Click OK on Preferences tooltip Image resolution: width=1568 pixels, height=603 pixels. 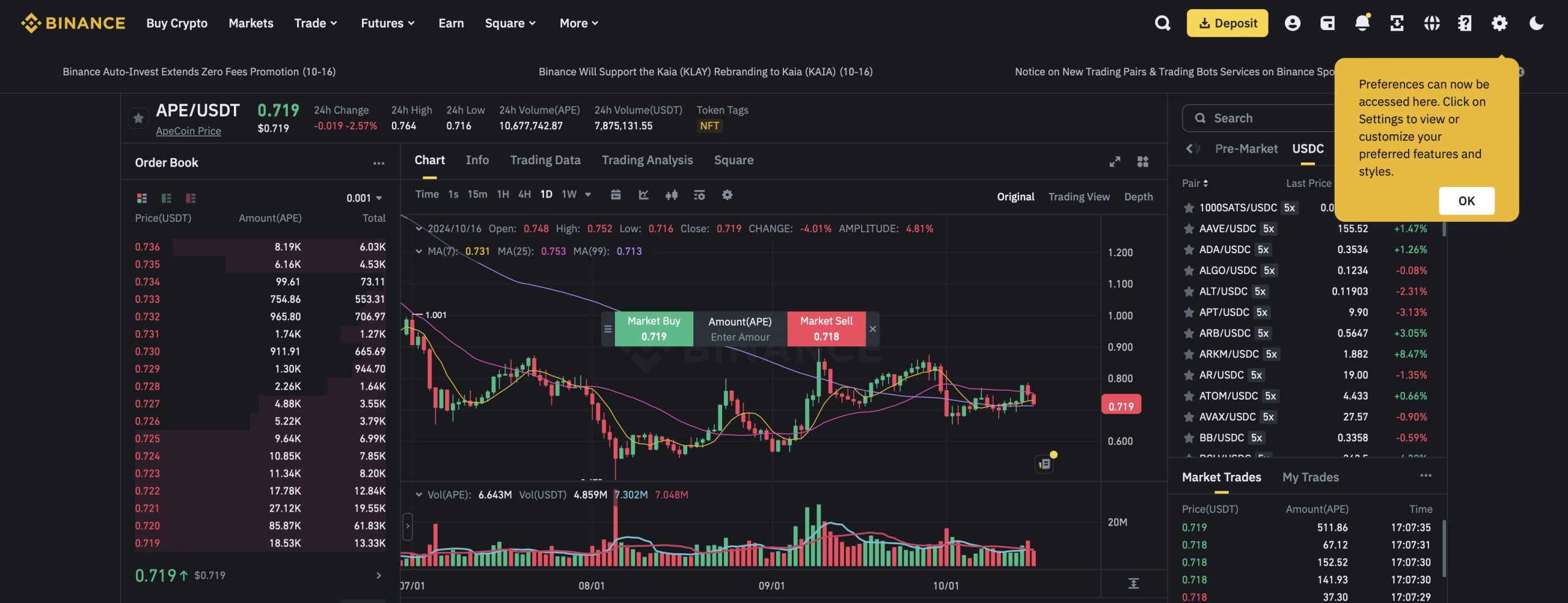click(x=1466, y=201)
